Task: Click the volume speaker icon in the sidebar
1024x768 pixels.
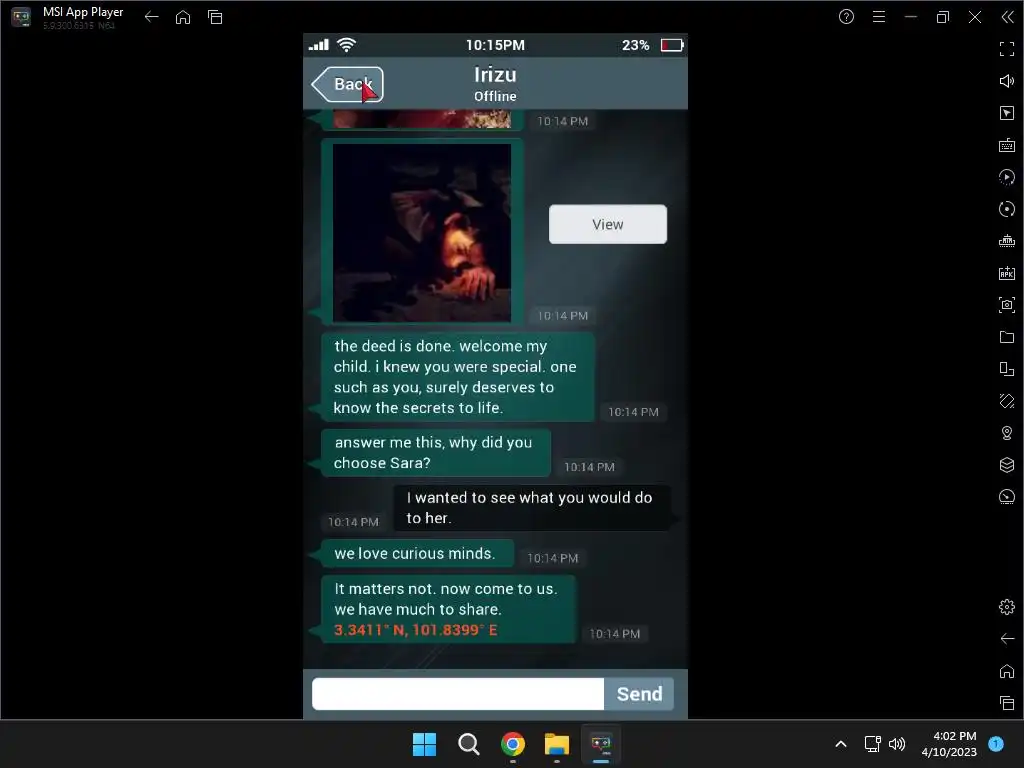Action: pyautogui.click(x=1007, y=81)
